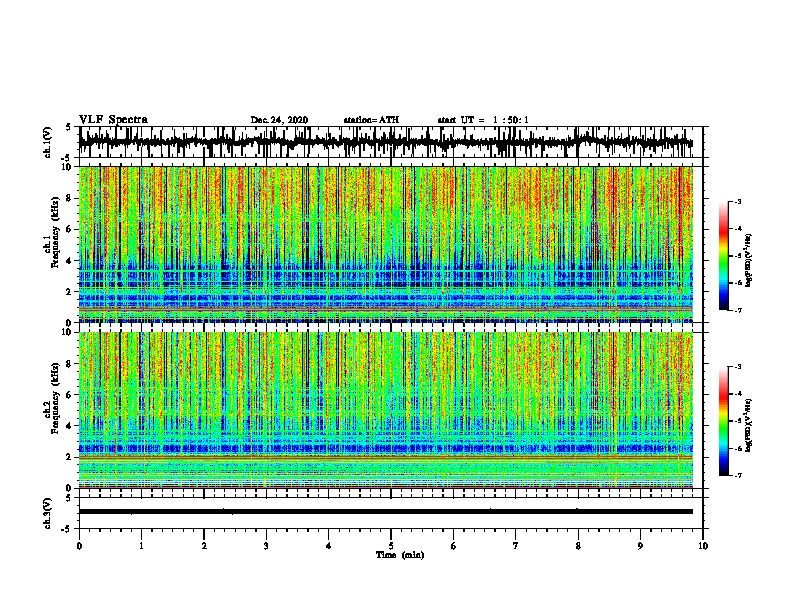Screen dimensions: 792x612
Task: Click the '-3' label on ch.1 colorbar
Action: tap(738, 202)
